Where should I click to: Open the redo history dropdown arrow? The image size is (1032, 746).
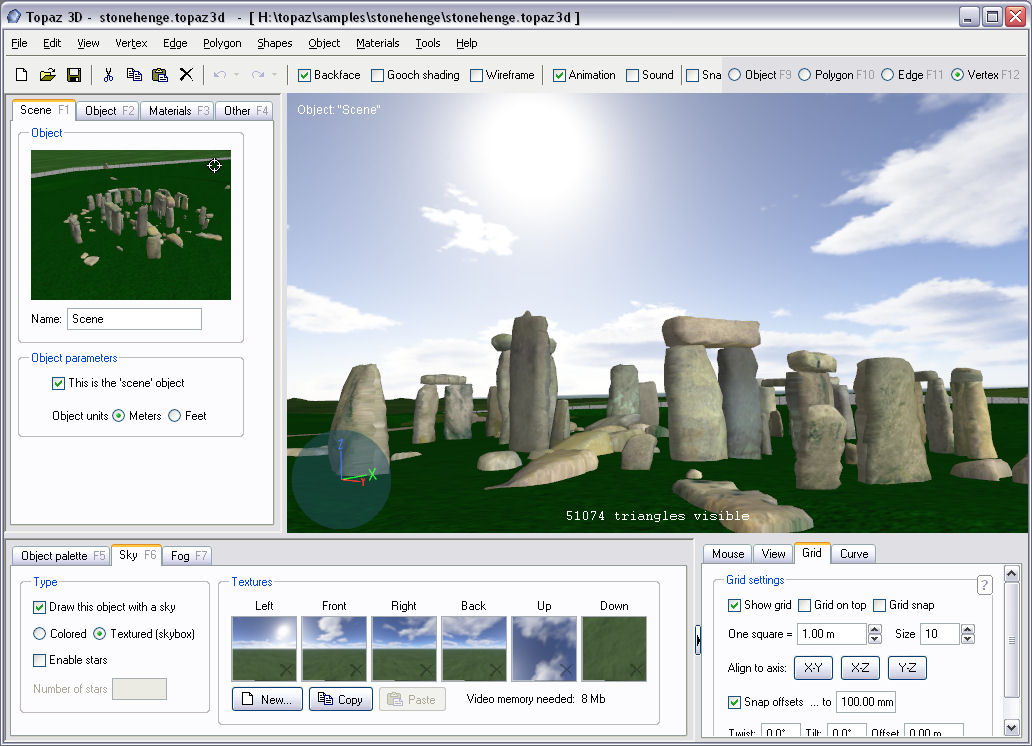pyautogui.click(x=274, y=75)
